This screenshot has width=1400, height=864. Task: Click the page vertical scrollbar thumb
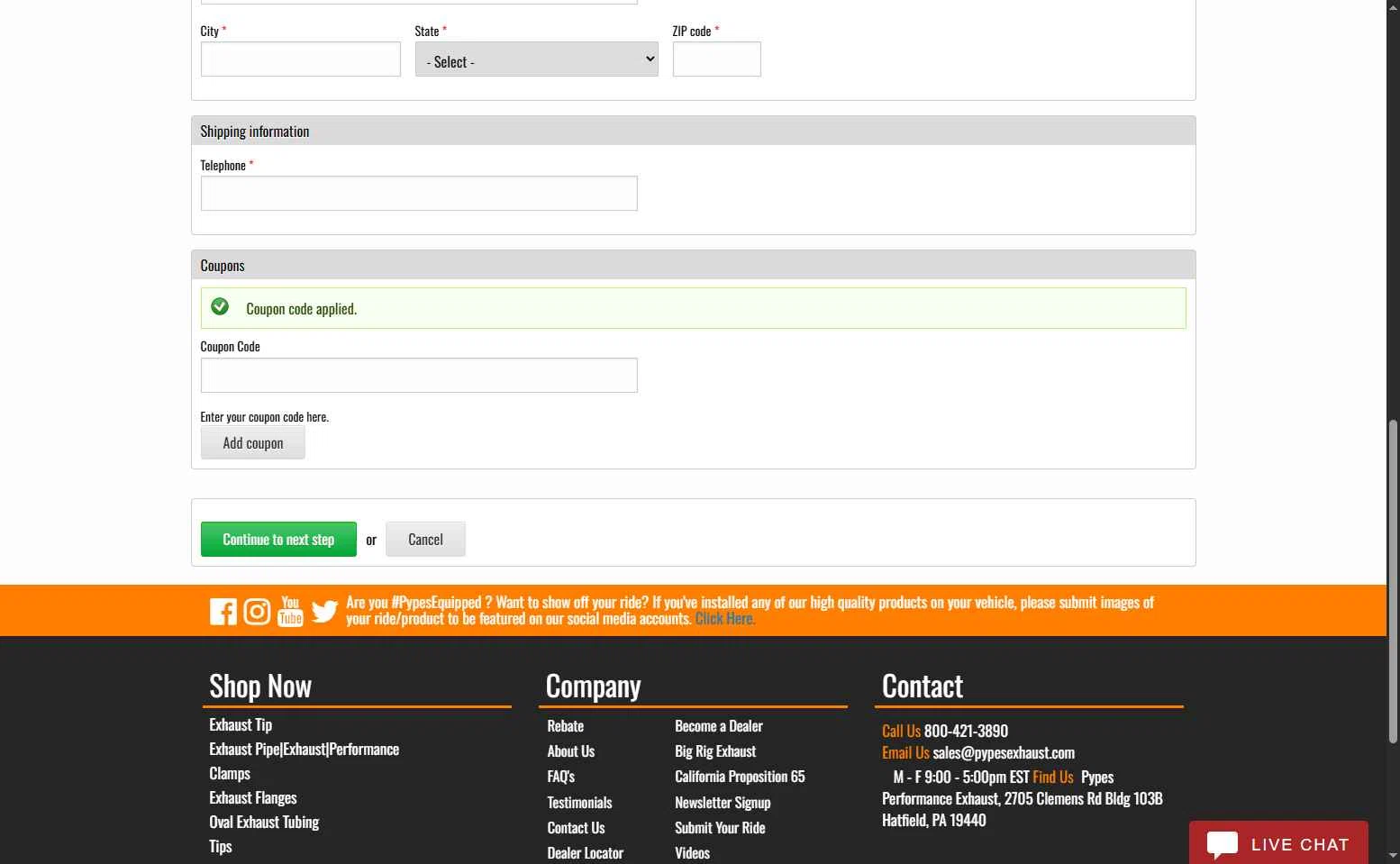click(1393, 581)
